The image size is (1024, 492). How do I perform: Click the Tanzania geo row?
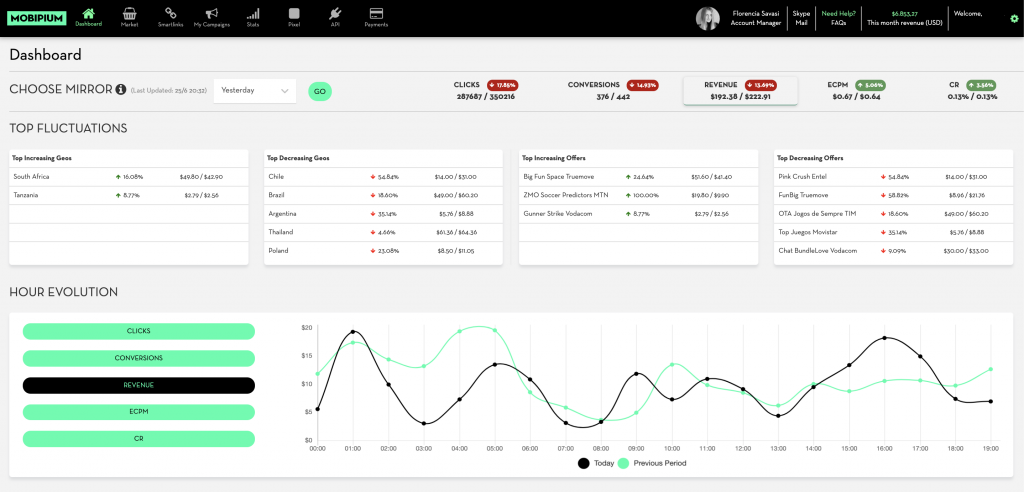click(x=129, y=195)
